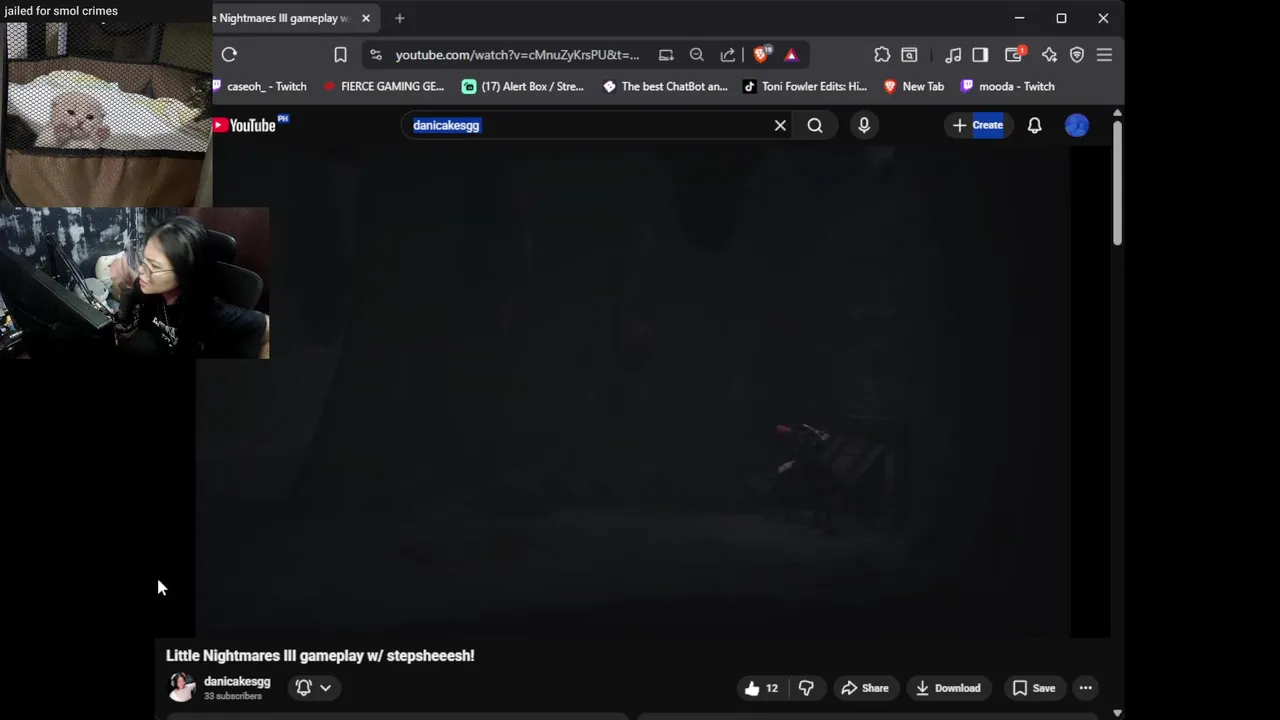Maximize the browser window

coord(1061,18)
